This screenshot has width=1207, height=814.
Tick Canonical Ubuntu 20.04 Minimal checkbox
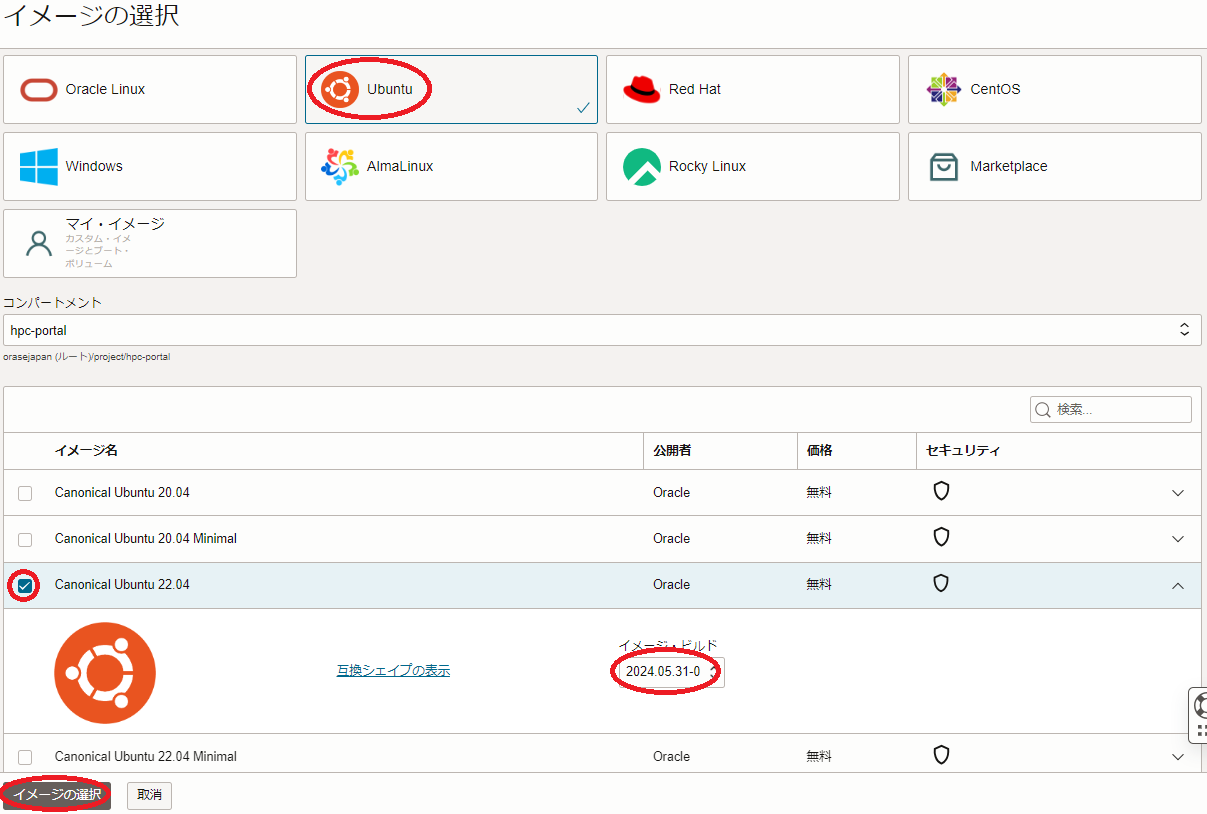[25, 539]
